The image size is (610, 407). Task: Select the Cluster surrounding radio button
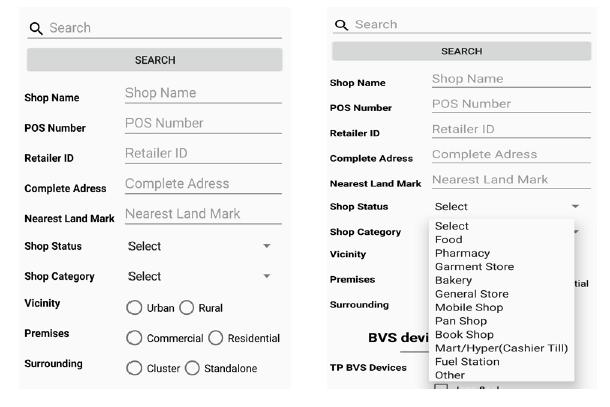tap(135, 368)
